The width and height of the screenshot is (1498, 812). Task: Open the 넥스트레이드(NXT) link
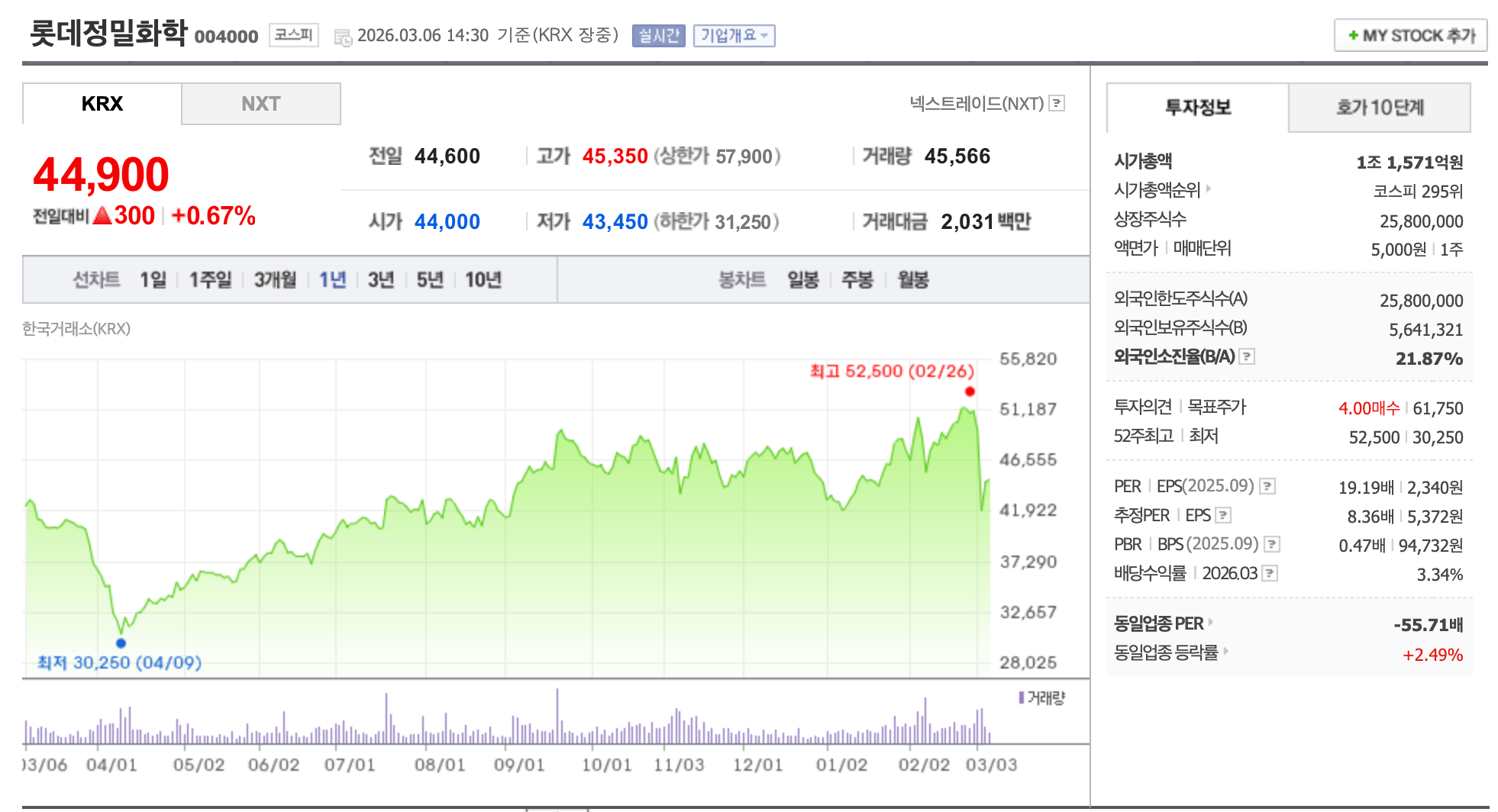pos(977,103)
